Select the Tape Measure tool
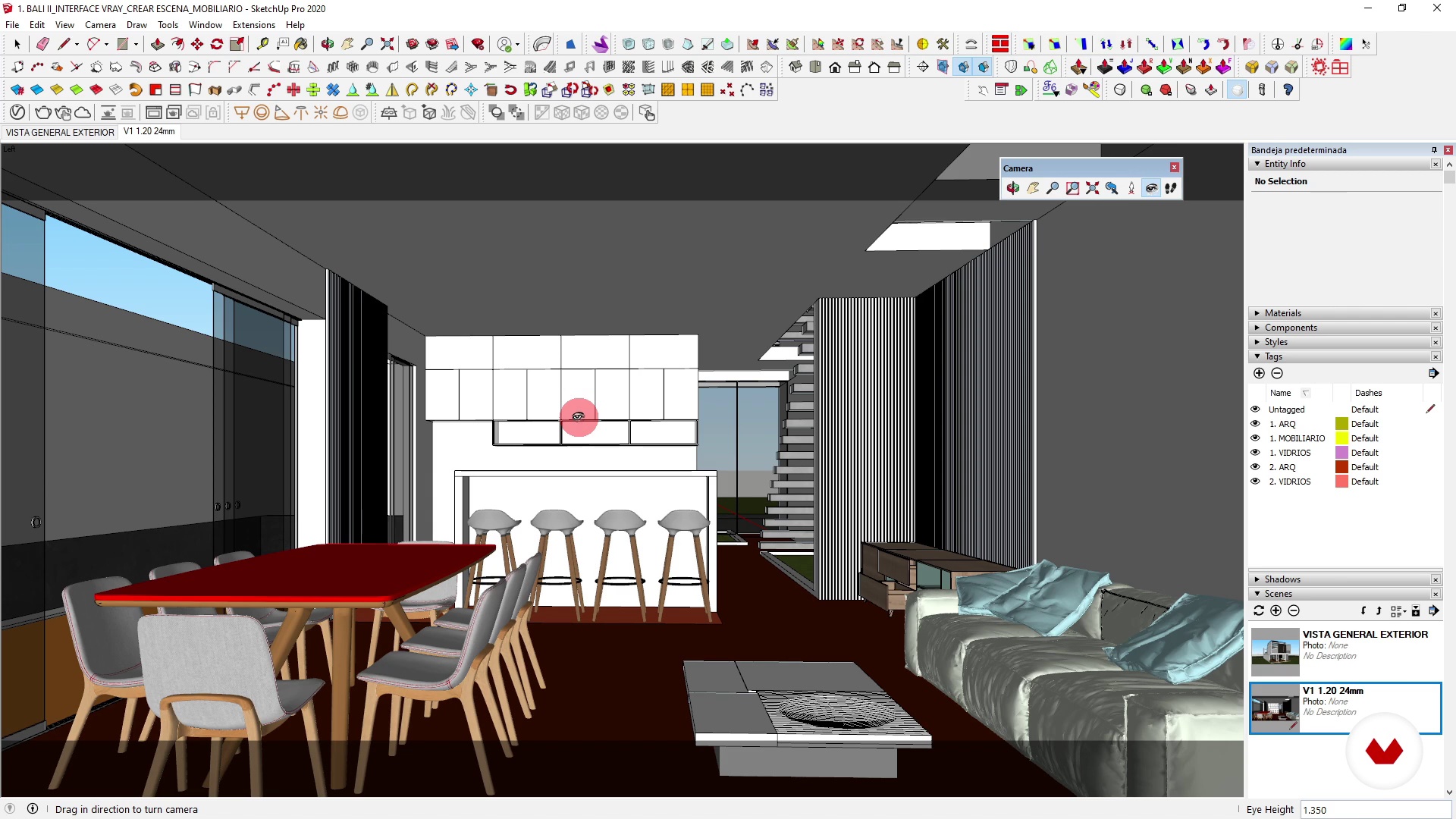1456x819 pixels. (262, 44)
